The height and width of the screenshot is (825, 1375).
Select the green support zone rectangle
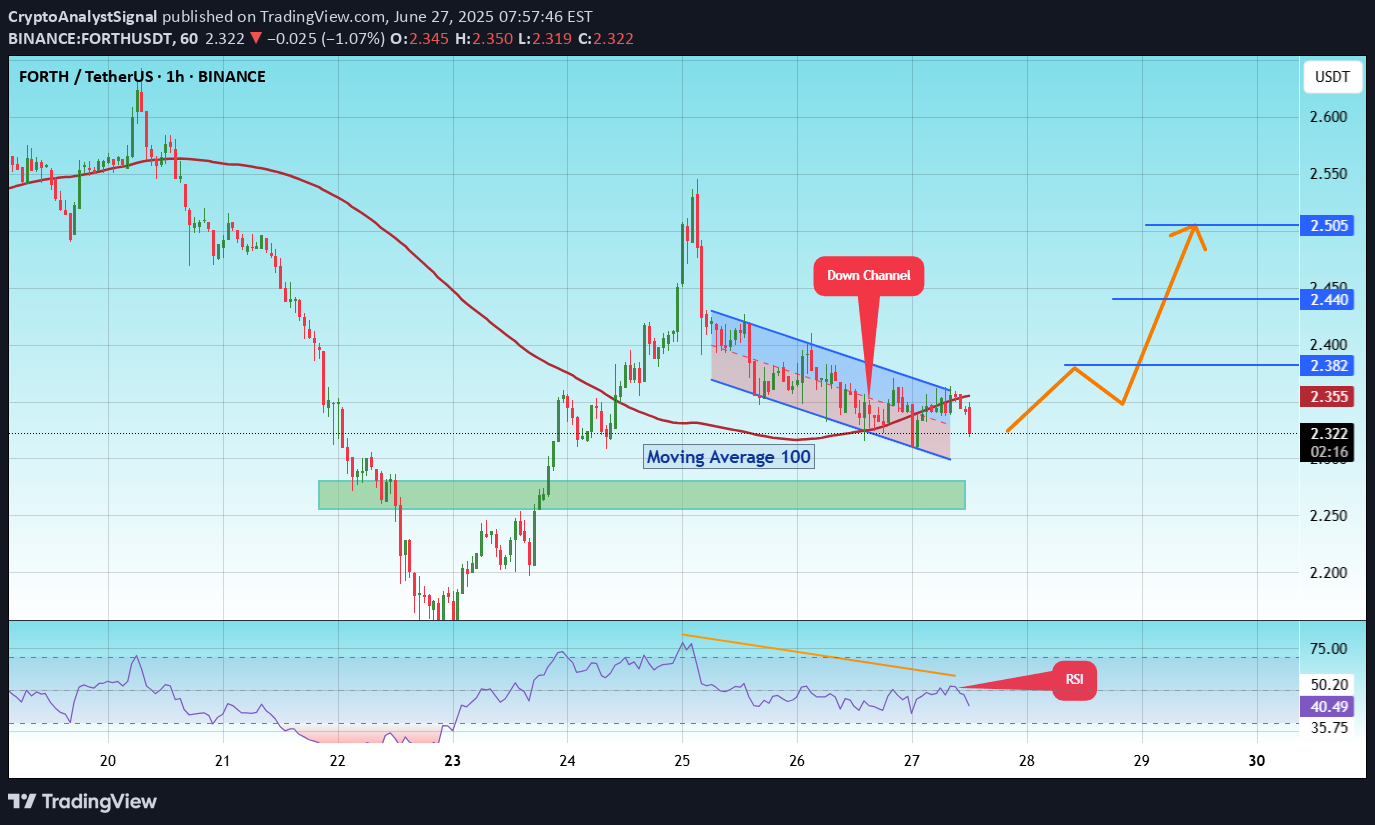[642, 495]
